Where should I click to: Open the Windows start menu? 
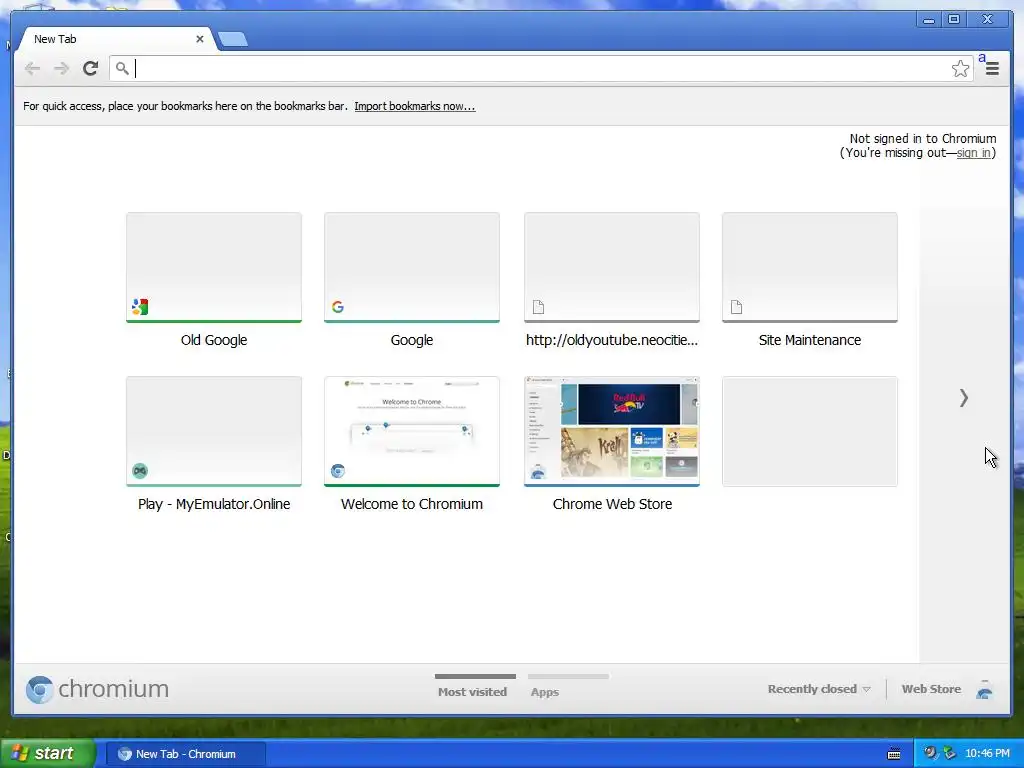coord(47,754)
